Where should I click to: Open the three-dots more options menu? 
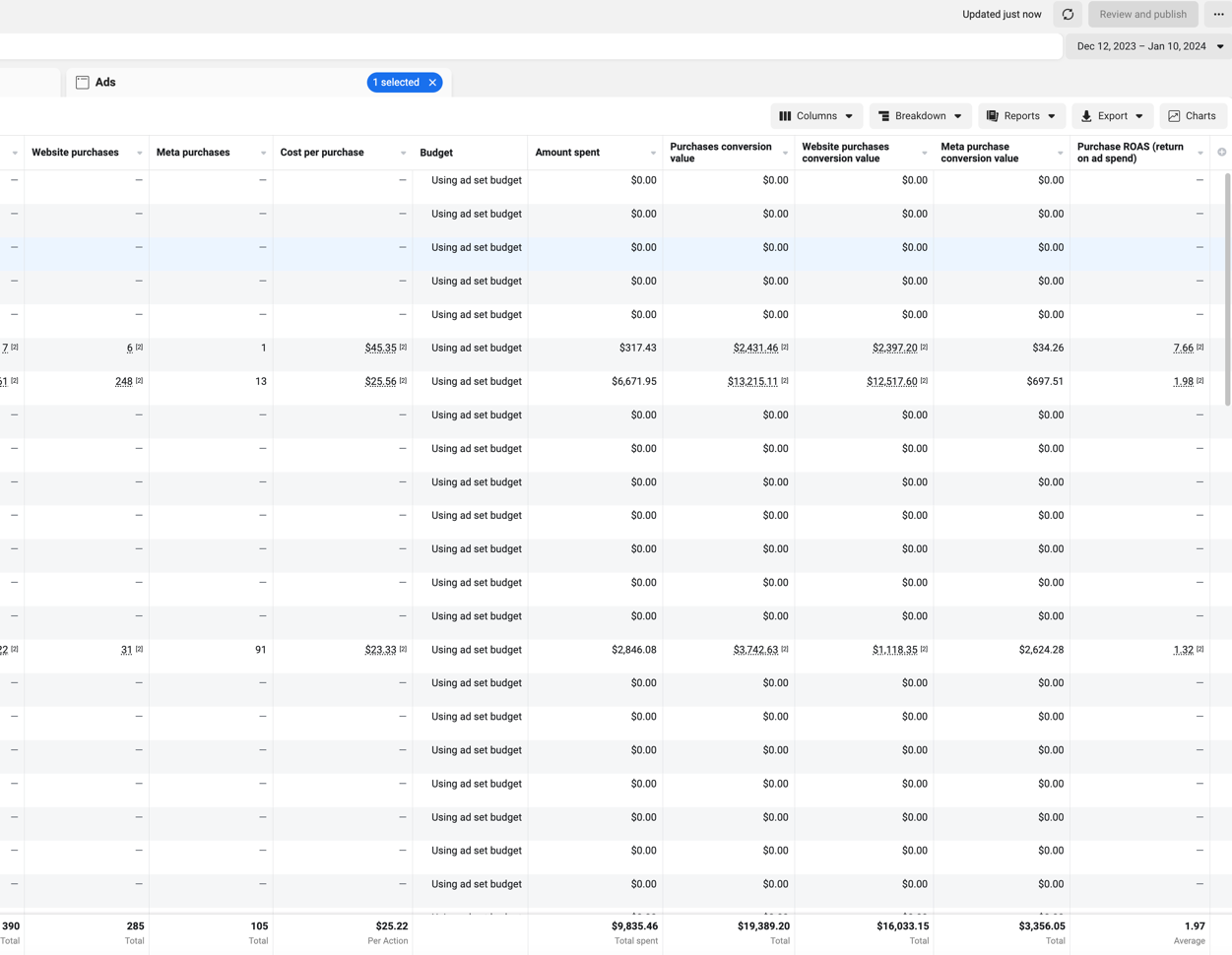(x=1218, y=15)
